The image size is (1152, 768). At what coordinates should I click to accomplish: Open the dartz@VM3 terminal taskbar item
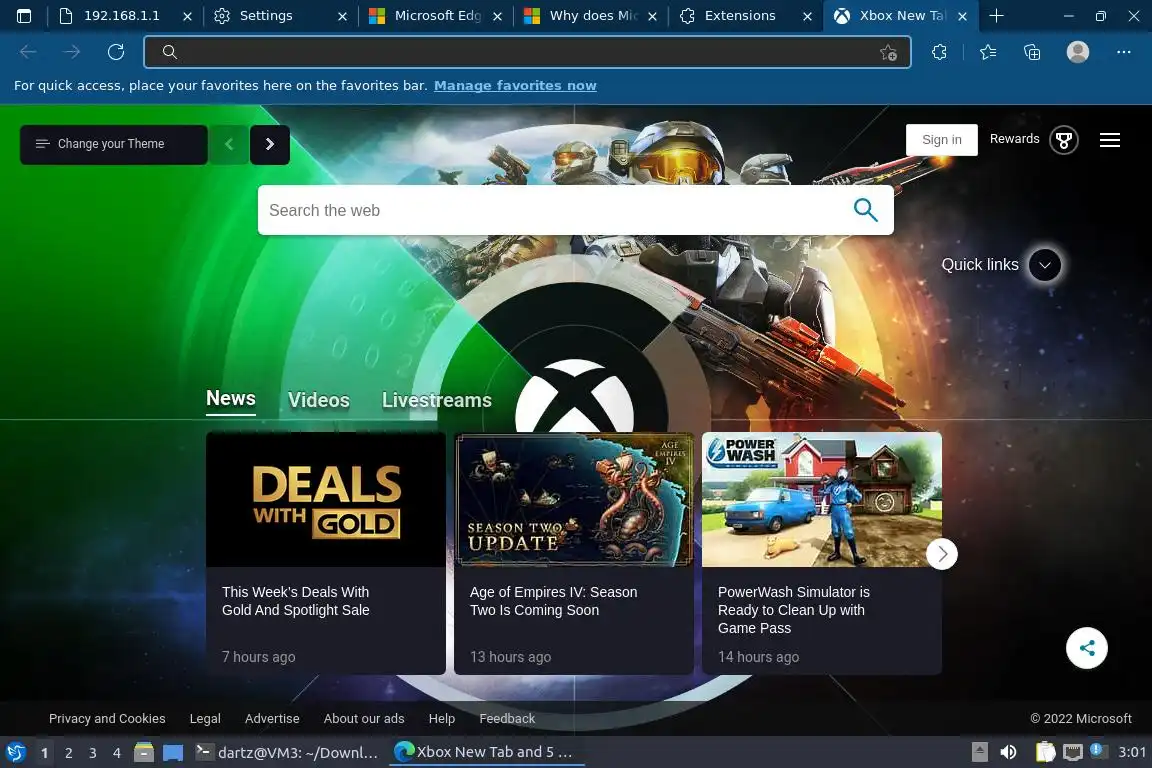(x=287, y=752)
